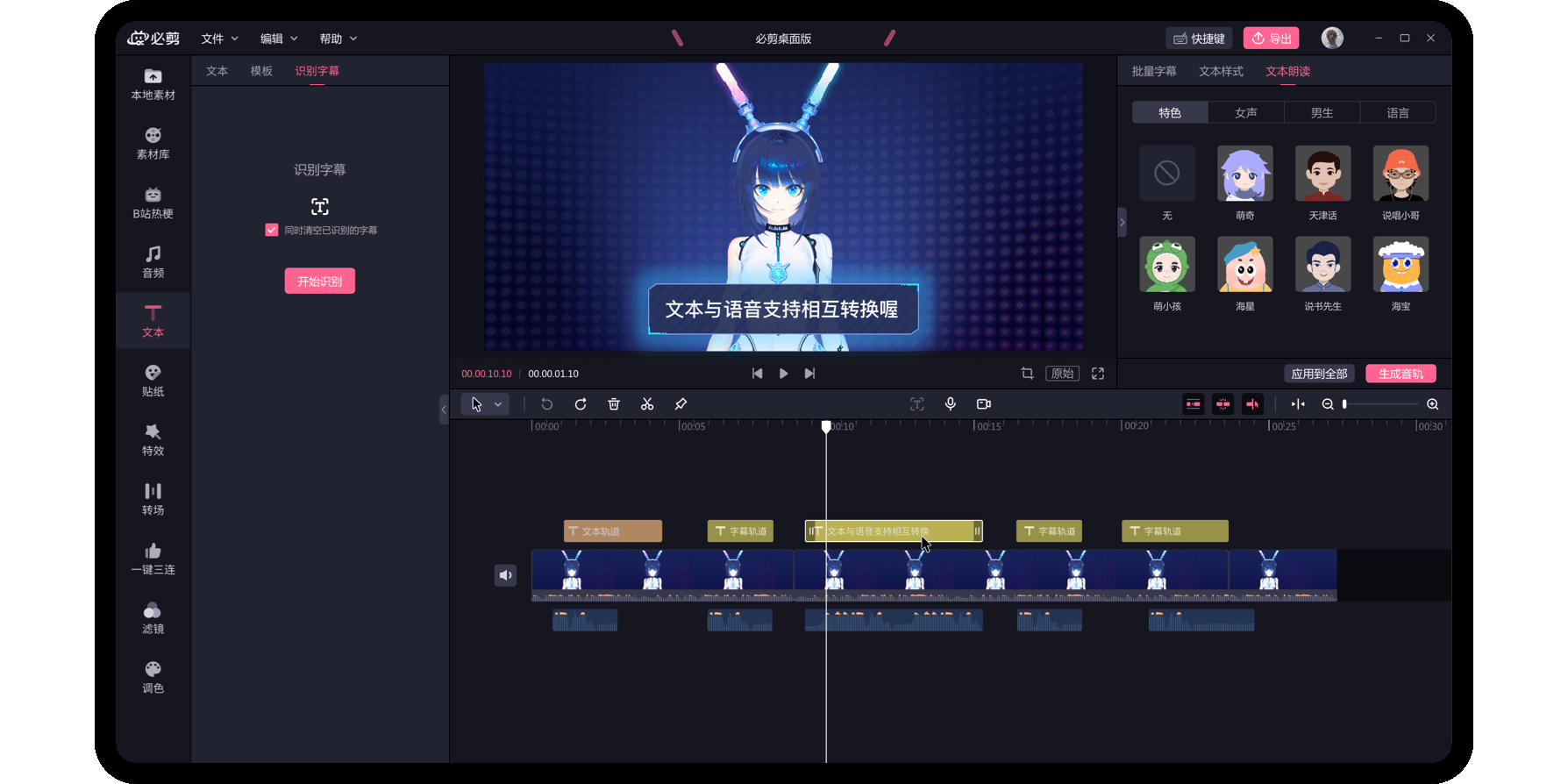The width and height of the screenshot is (1568, 784).
Task: Open the crop tool below the preview
Action: 1027,374
